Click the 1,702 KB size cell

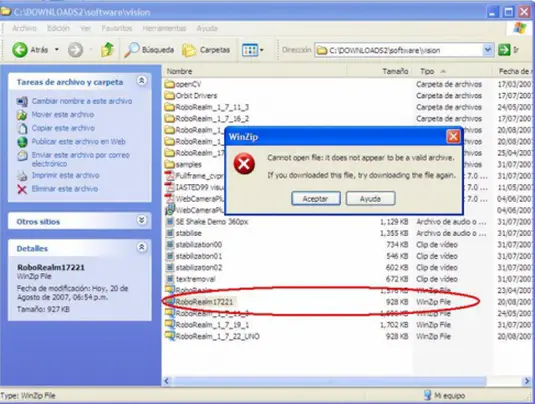[394, 325]
